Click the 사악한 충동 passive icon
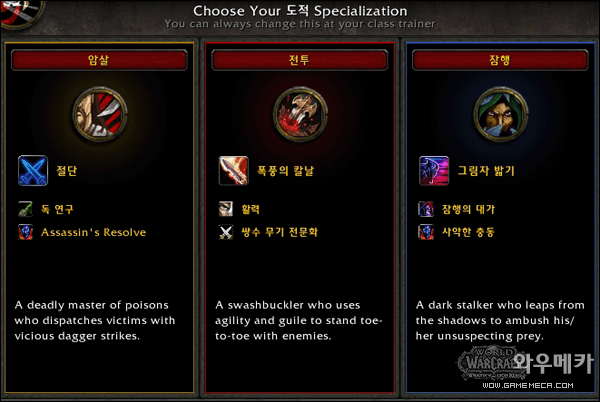Image resolution: width=600 pixels, height=402 pixels. [426, 232]
